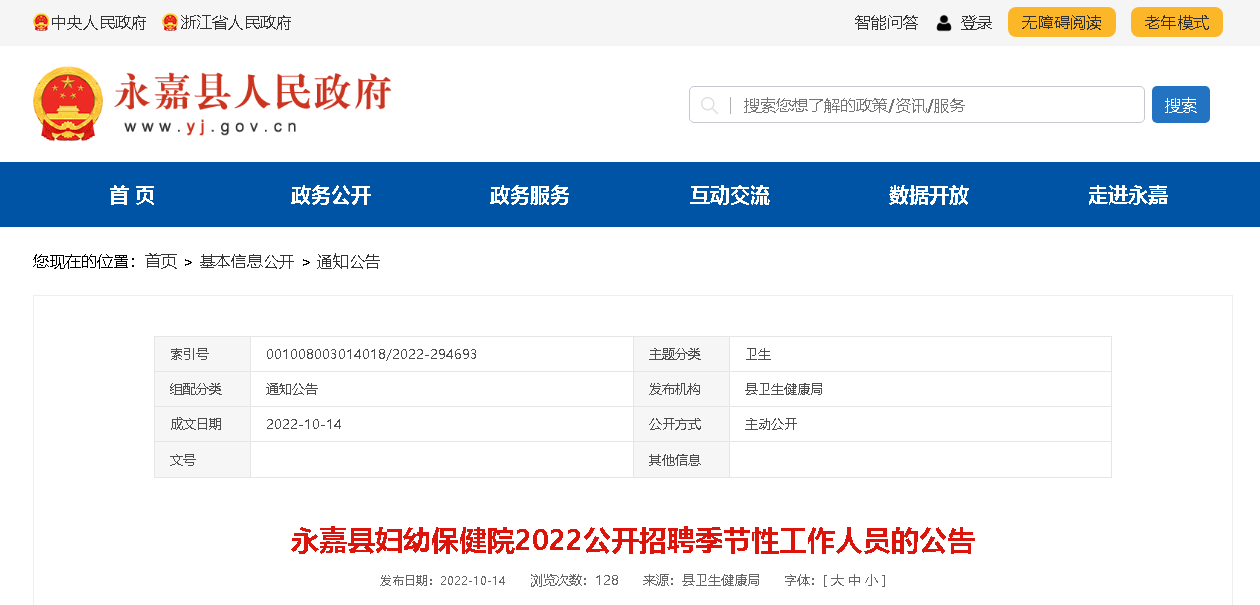Click the magnifier icon in the search box

[709, 105]
